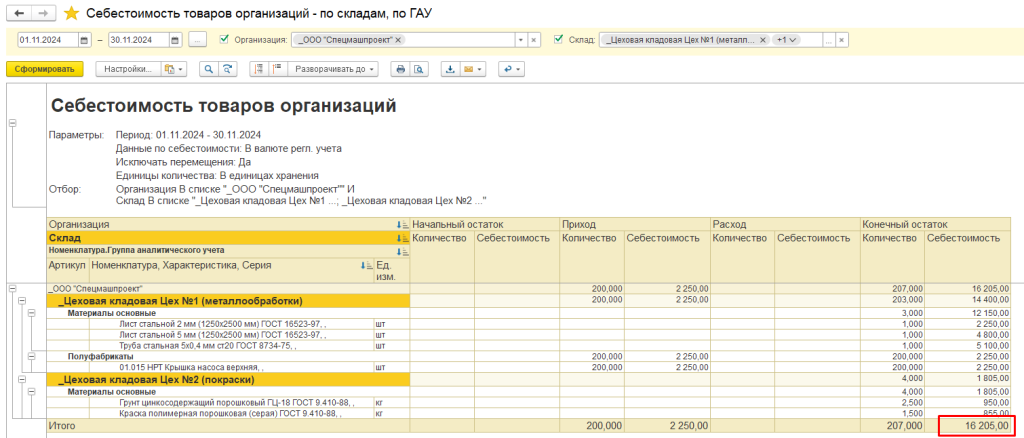Click the Сформировать button
This screenshot has height=438, width=1024.
45,69
